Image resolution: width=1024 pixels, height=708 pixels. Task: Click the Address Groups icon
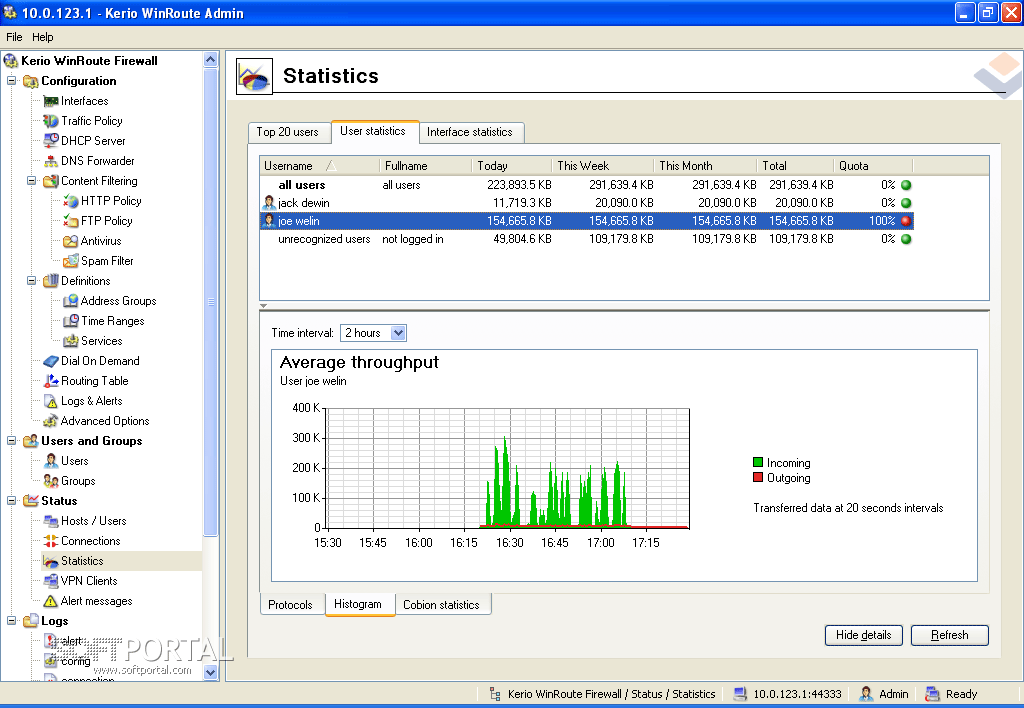(71, 301)
